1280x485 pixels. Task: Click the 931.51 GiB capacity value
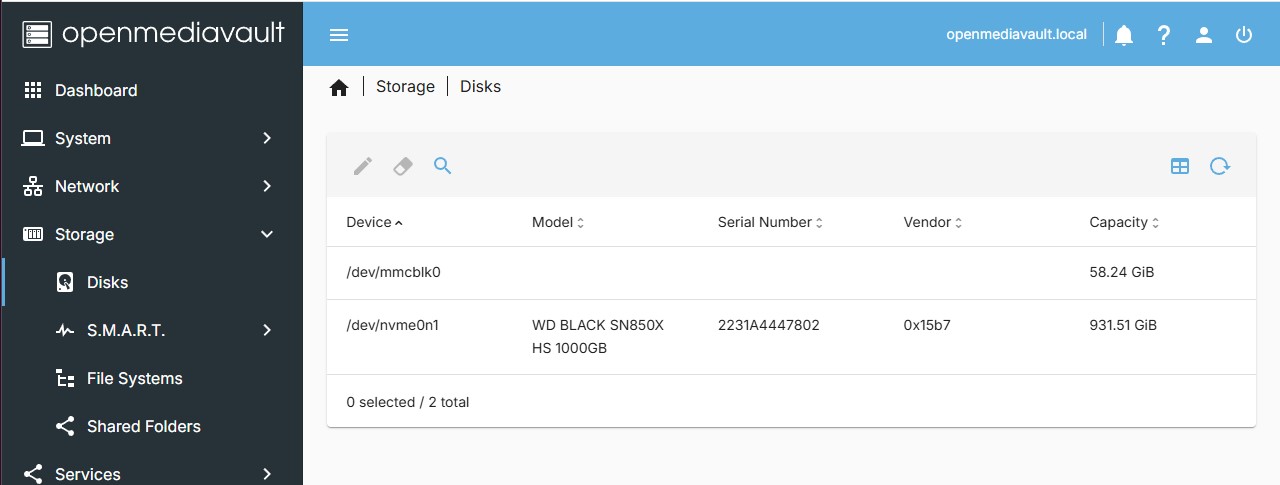pos(1123,325)
